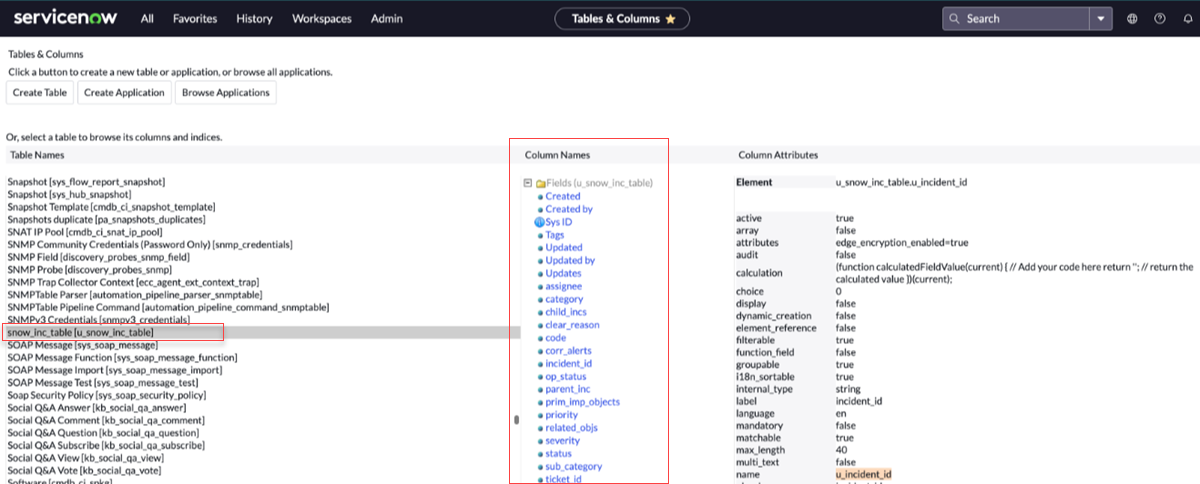
Task: Open the All menu
Action: click(x=147, y=18)
